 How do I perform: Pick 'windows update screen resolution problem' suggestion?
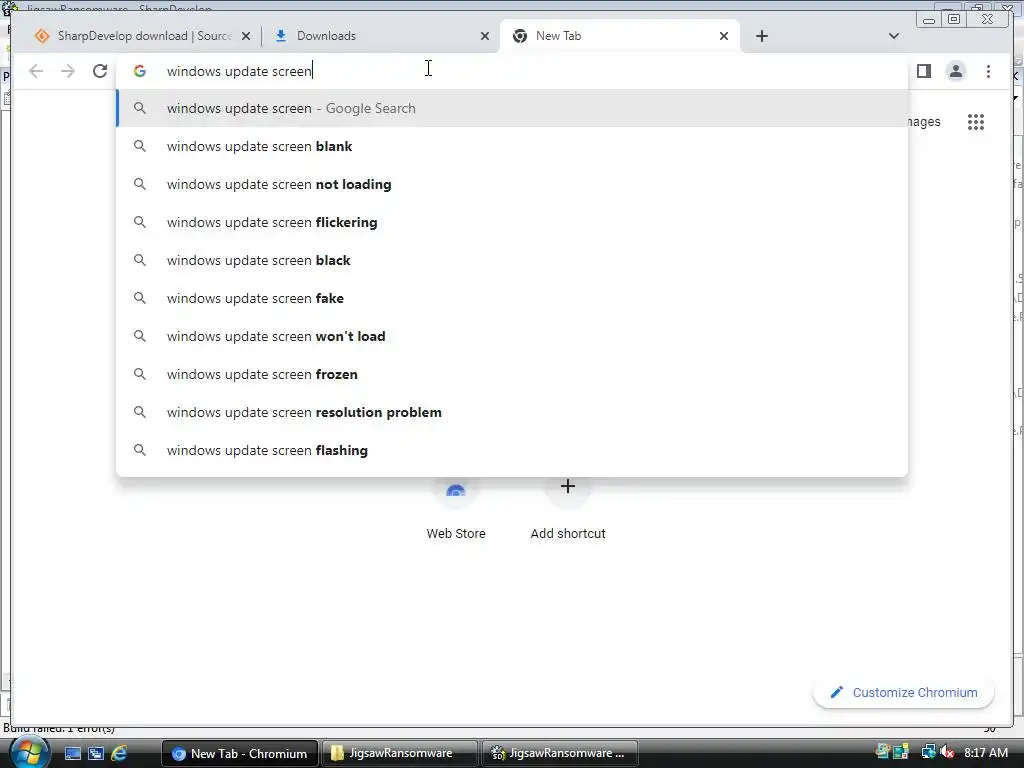(511, 412)
